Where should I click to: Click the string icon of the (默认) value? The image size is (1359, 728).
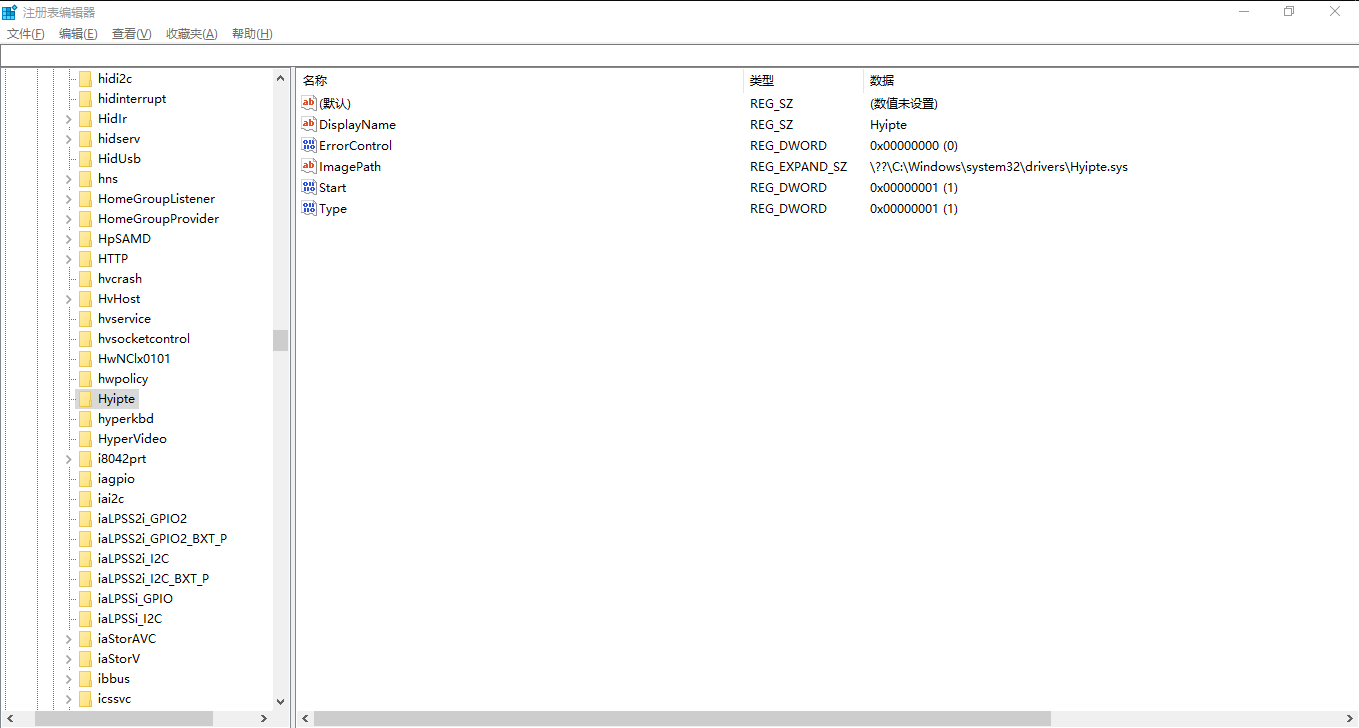(309, 103)
